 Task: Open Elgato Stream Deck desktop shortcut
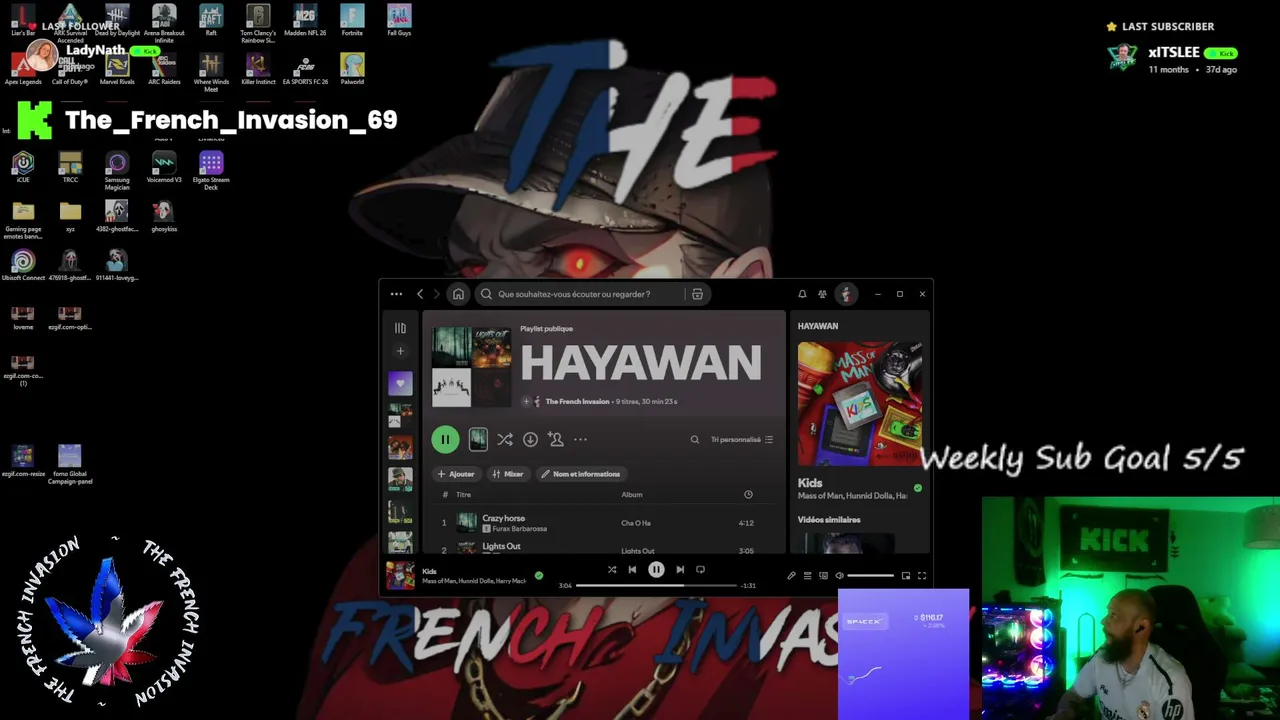pyautogui.click(x=211, y=170)
